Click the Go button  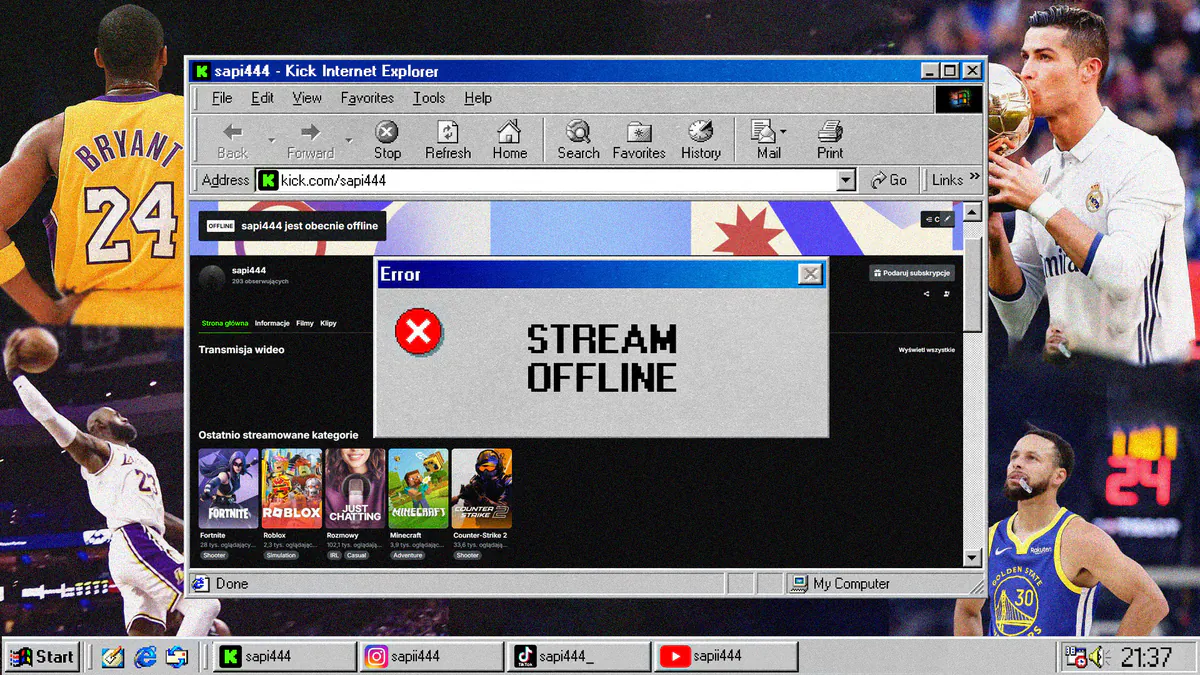pyautogui.click(x=888, y=180)
